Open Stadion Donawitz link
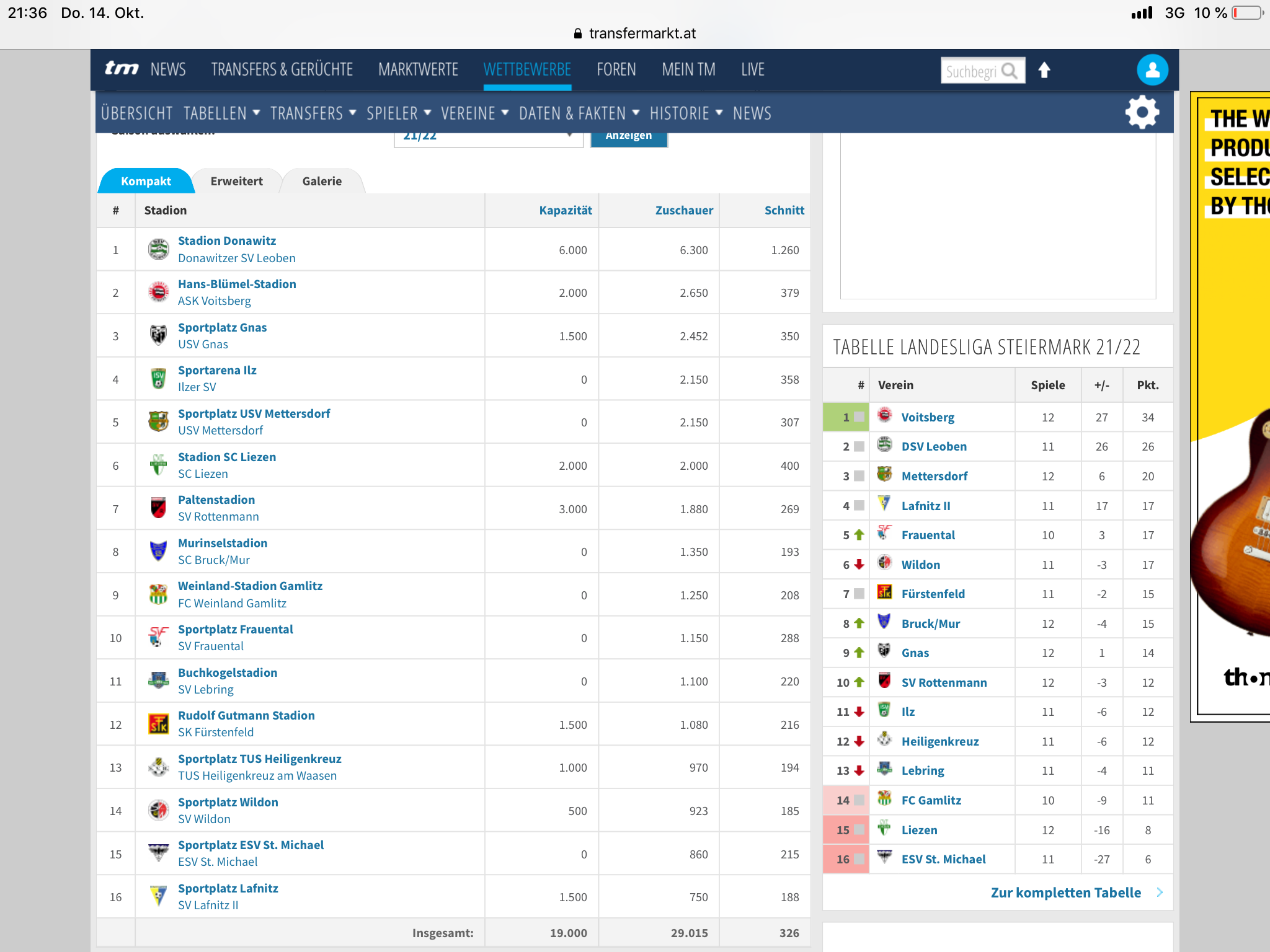This screenshot has height=952, width=1270. coord(227,240)
